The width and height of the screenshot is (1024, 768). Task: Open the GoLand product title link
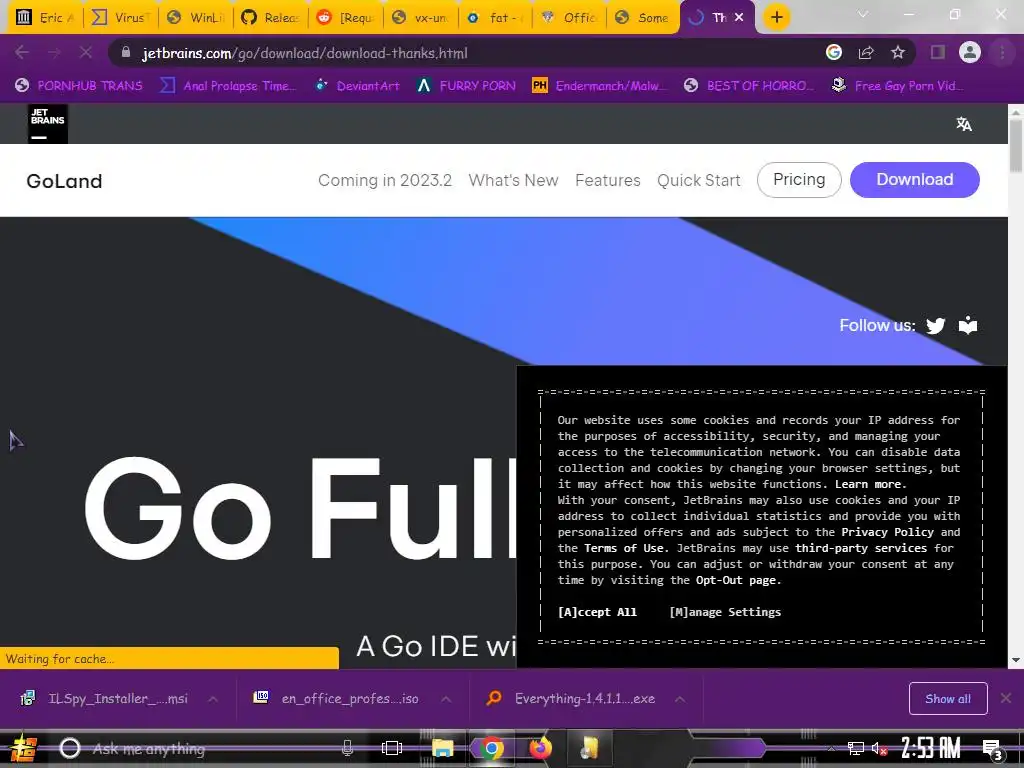[64, 181]
